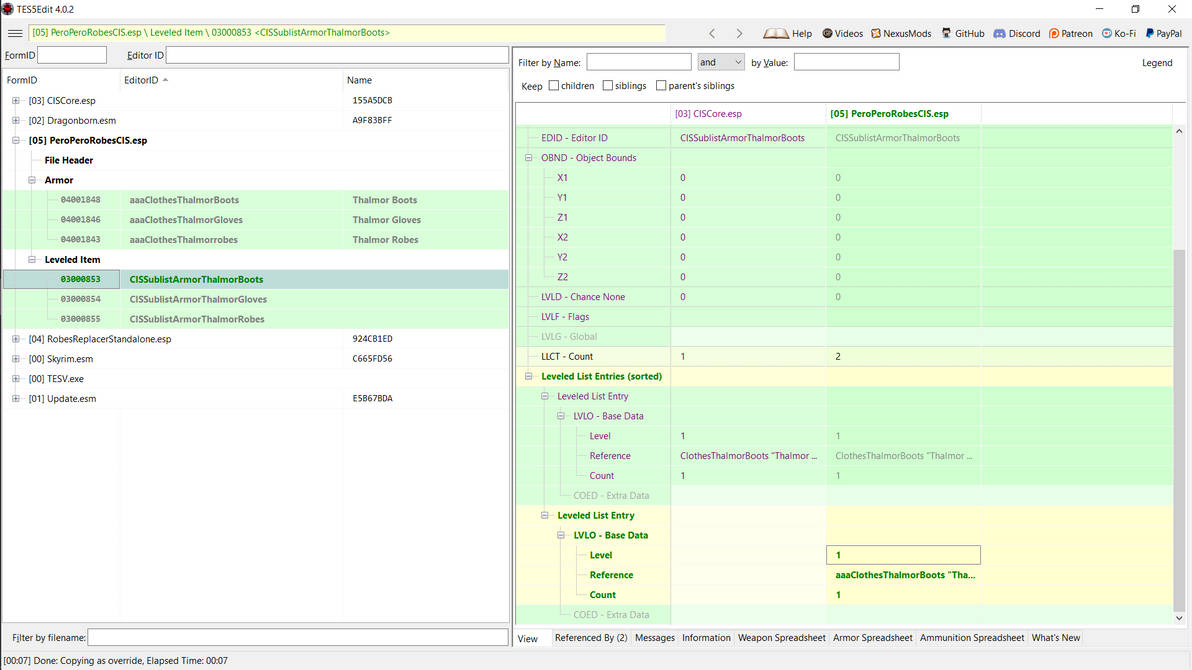Switch to the Referenced By (2) tab

pos(591,638)
